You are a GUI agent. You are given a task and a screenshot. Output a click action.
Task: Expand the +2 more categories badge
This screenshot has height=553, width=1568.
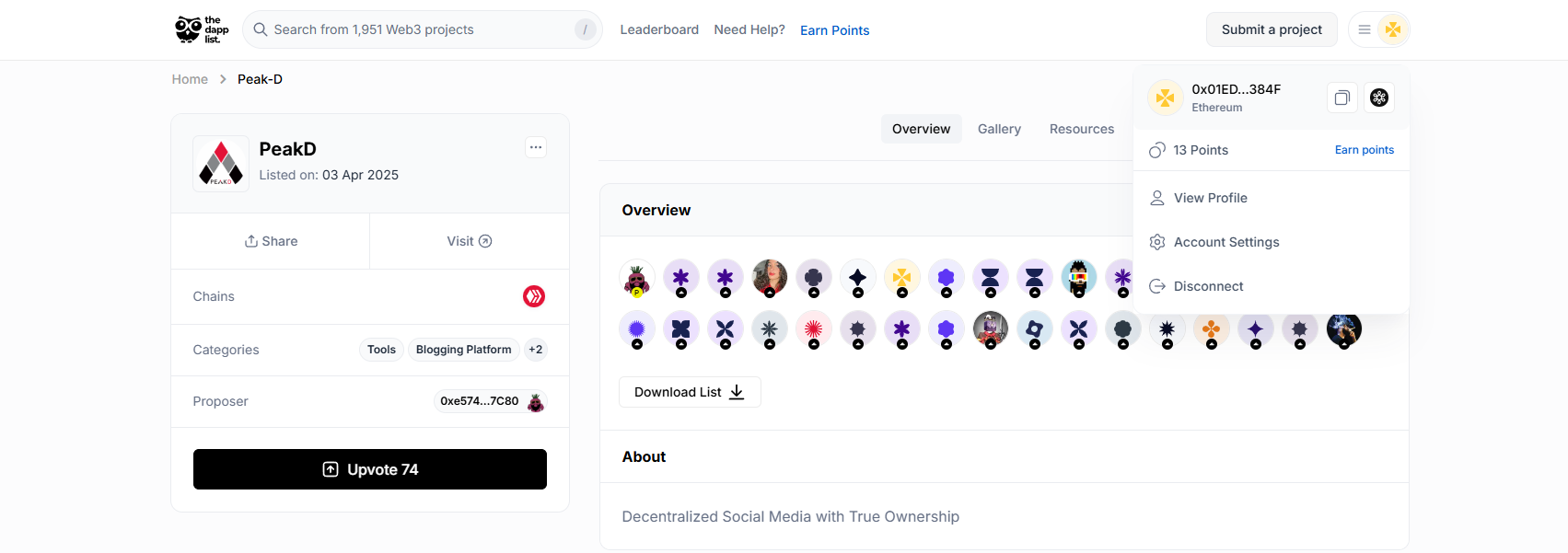536,350
